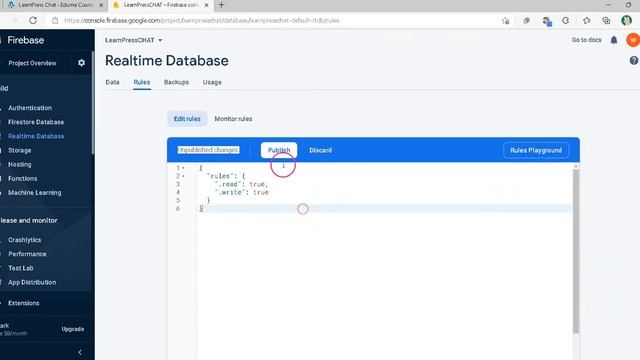Open a new browser tab
The height and width of the screenshot is (360, 640).
[x=221, y=5]
